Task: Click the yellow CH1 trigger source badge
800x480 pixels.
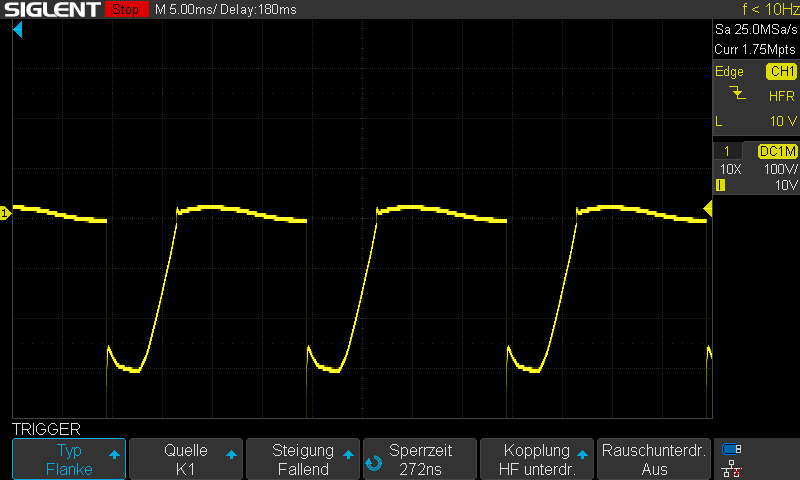Action: click(782, 71)
